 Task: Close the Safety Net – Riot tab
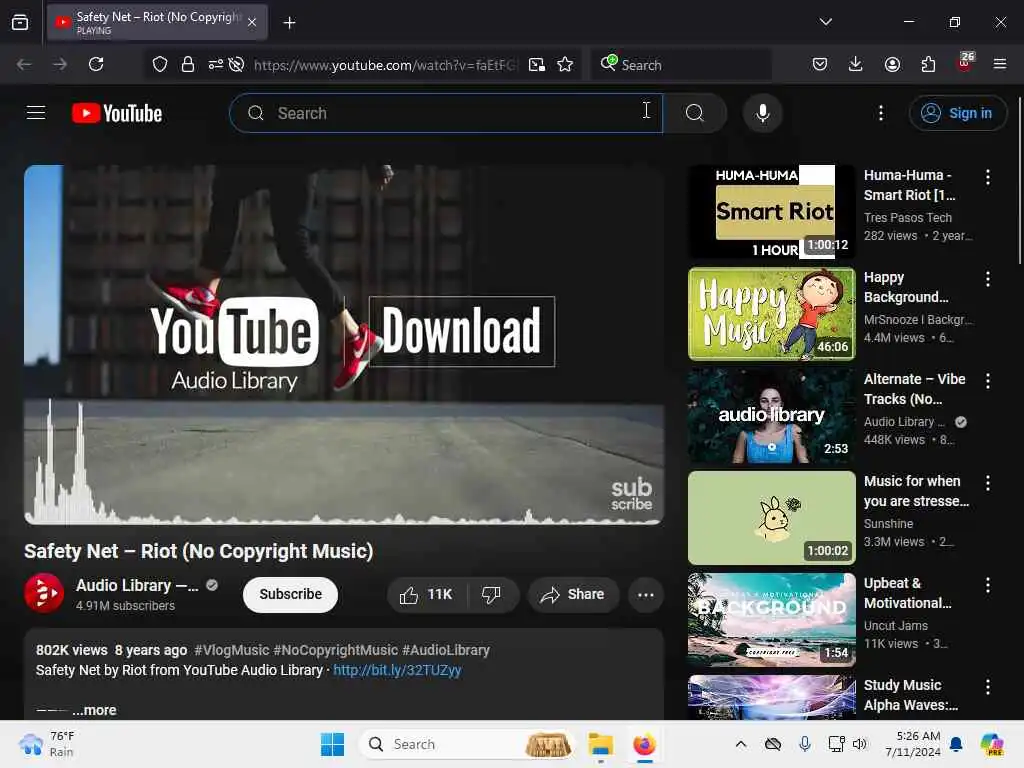coord(252,22)
